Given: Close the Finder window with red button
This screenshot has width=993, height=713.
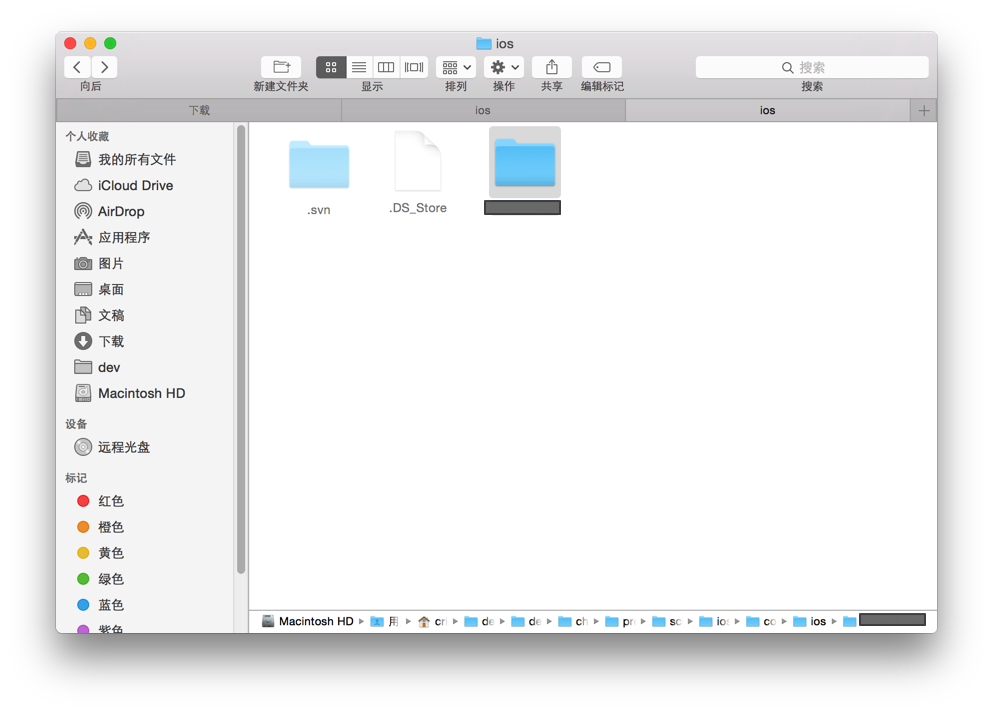Looking at the screenshot, I should (70, 43).
